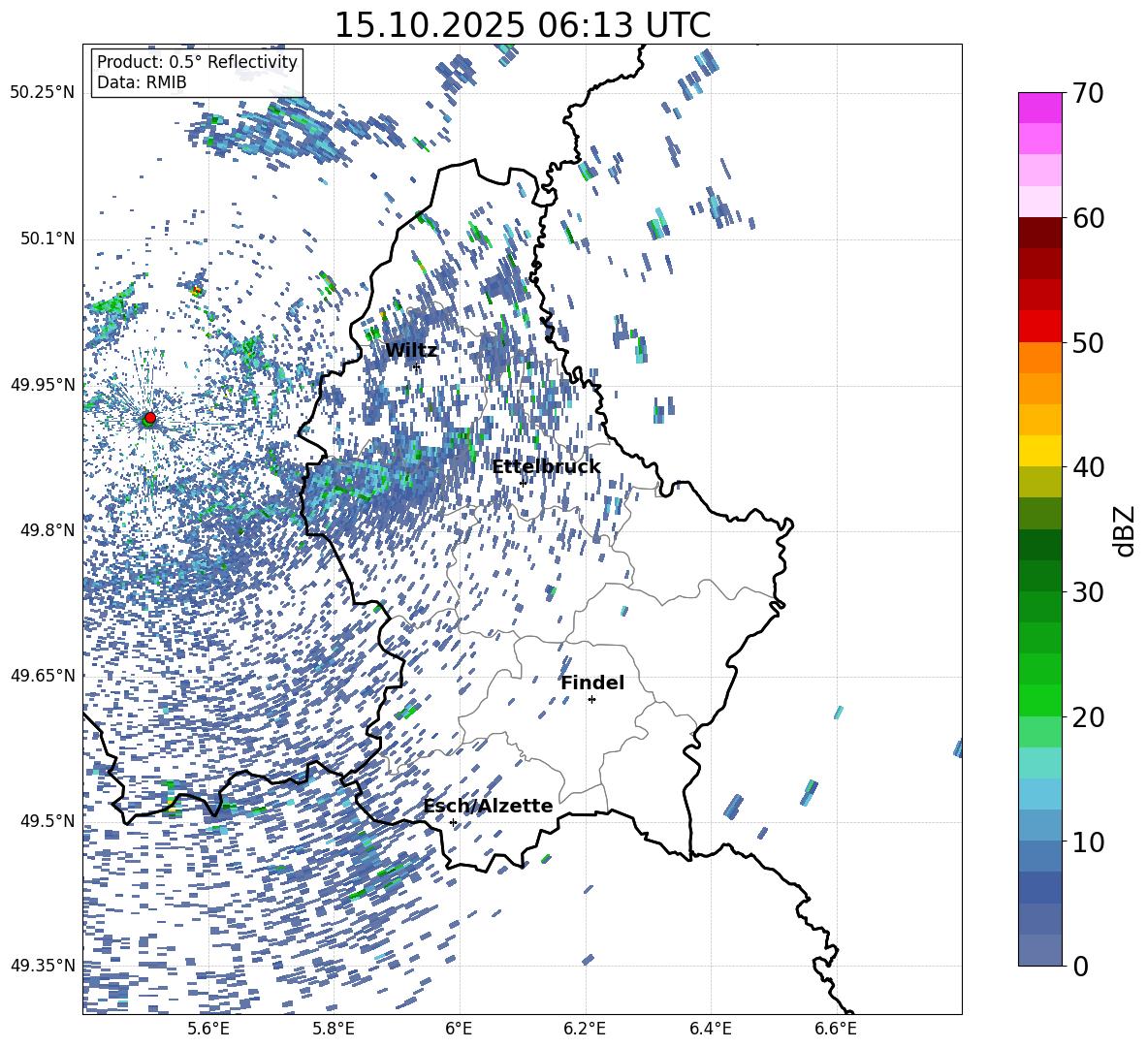Screen dimensions: 1148x1048
Task: Click the colorbar value 70
Action: click(1088, 93)
